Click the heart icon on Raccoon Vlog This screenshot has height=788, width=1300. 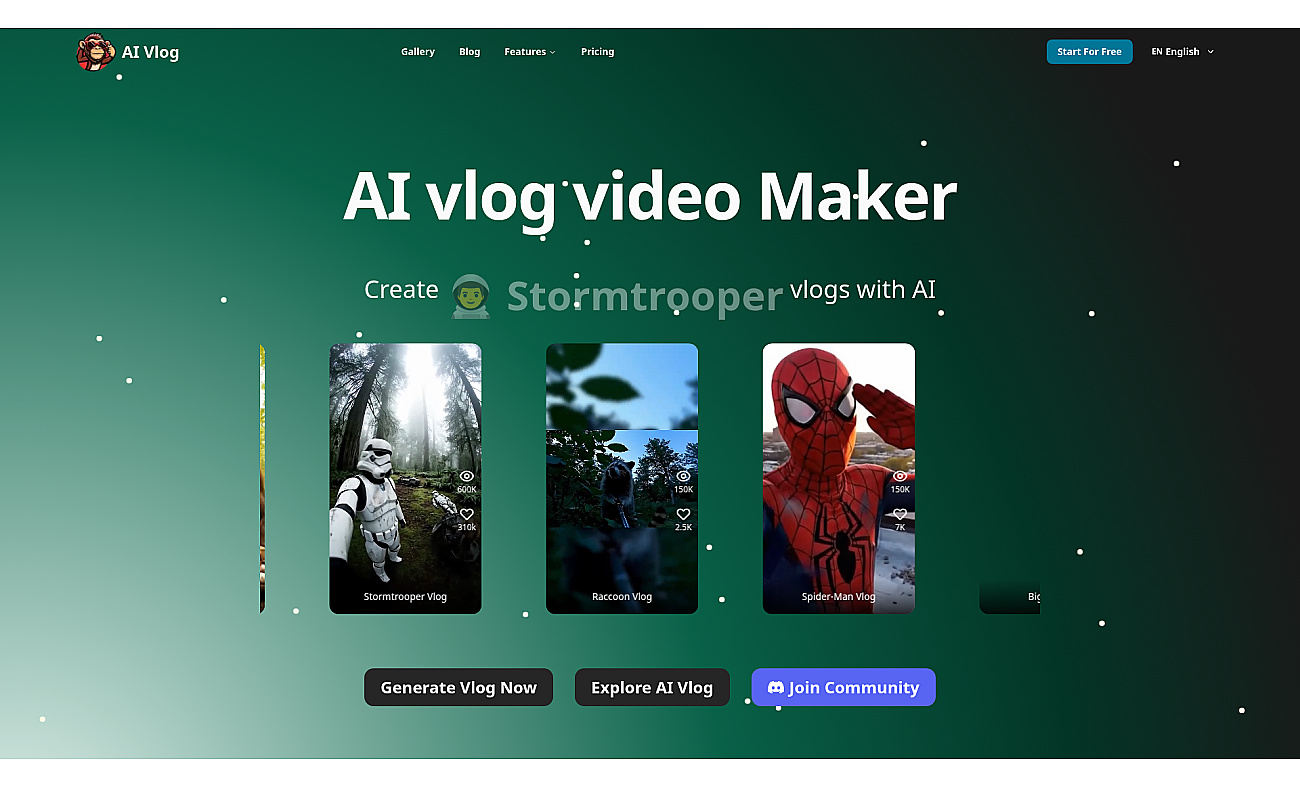pyautogui.click(x=683, y=514)
